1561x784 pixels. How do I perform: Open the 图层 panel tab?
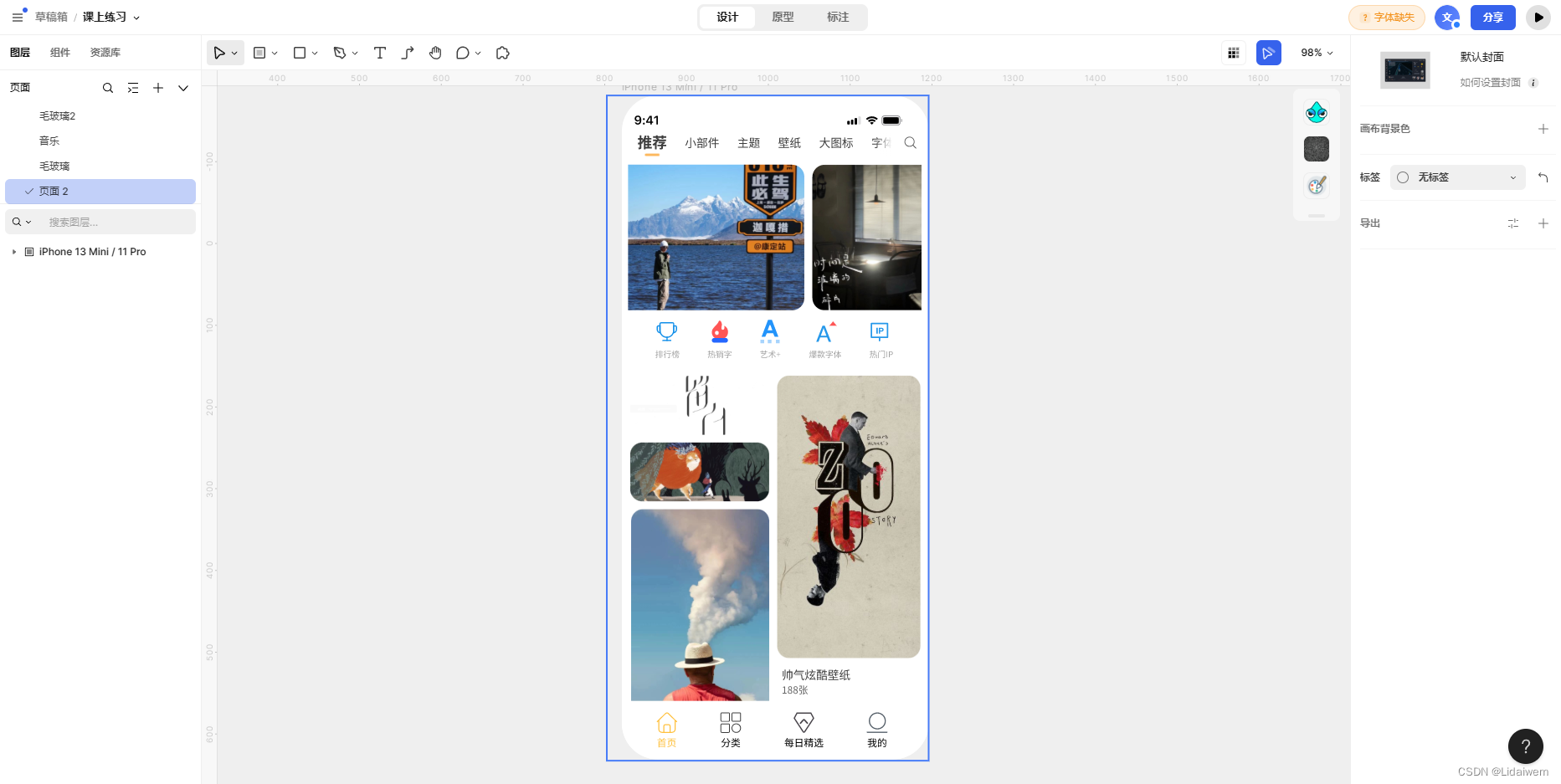pos(20,53)
